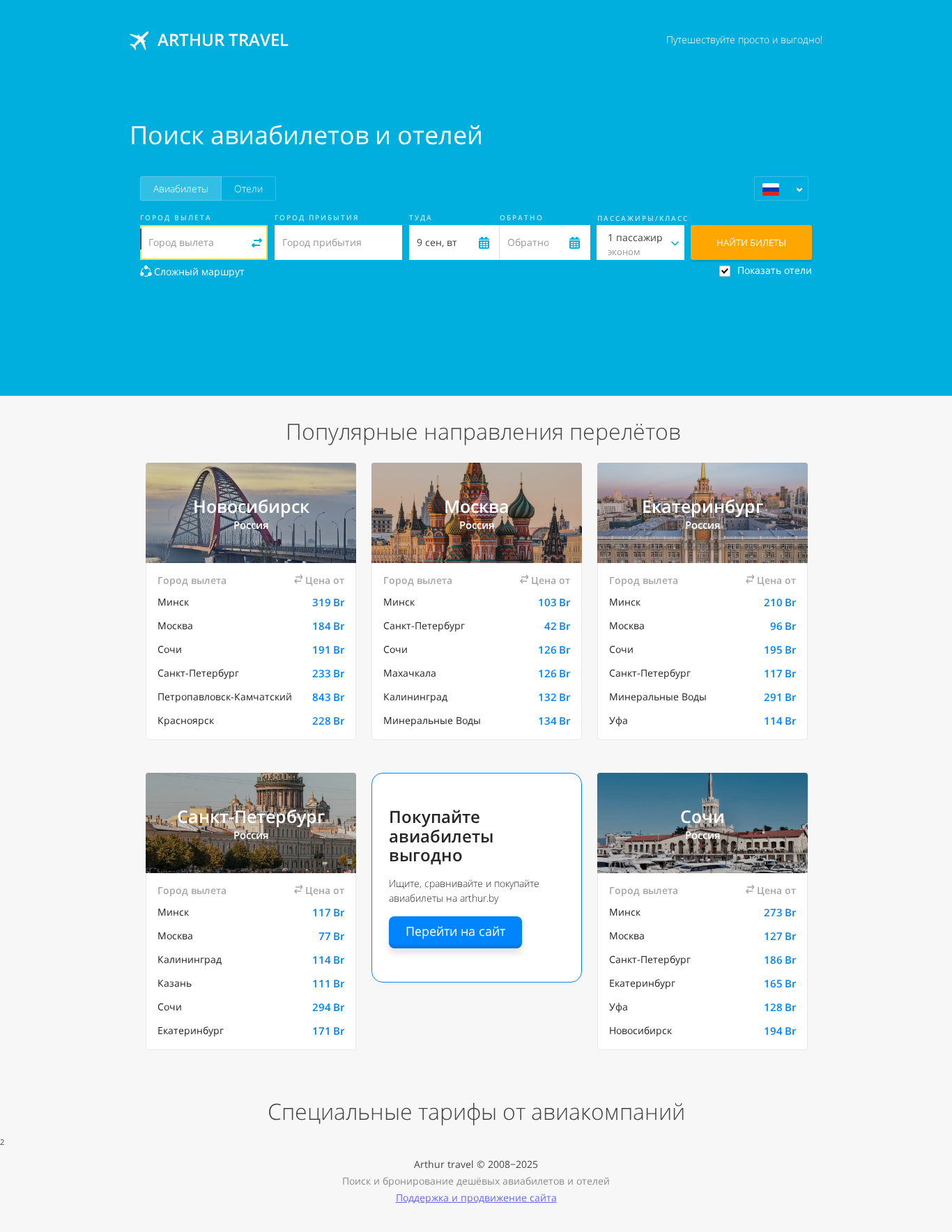Click the ARTHUR TRAVEL brand name
Screen dimensions: 952x1232
coord(223,40)
